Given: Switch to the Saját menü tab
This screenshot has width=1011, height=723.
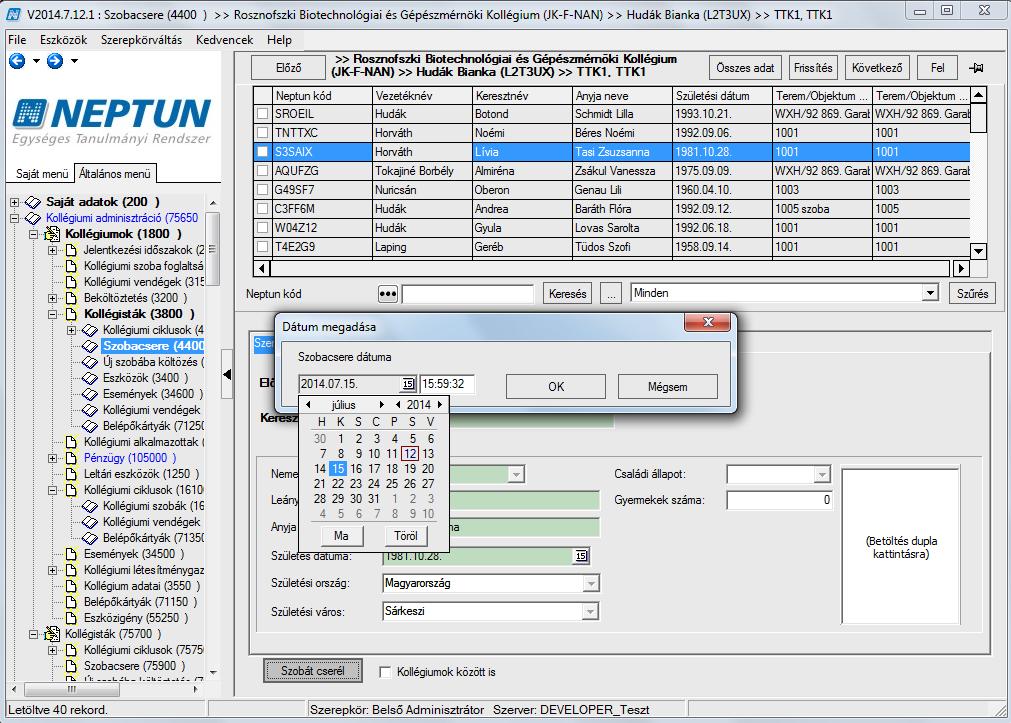Looking at the screenshot, I should (x=42, y=174).
